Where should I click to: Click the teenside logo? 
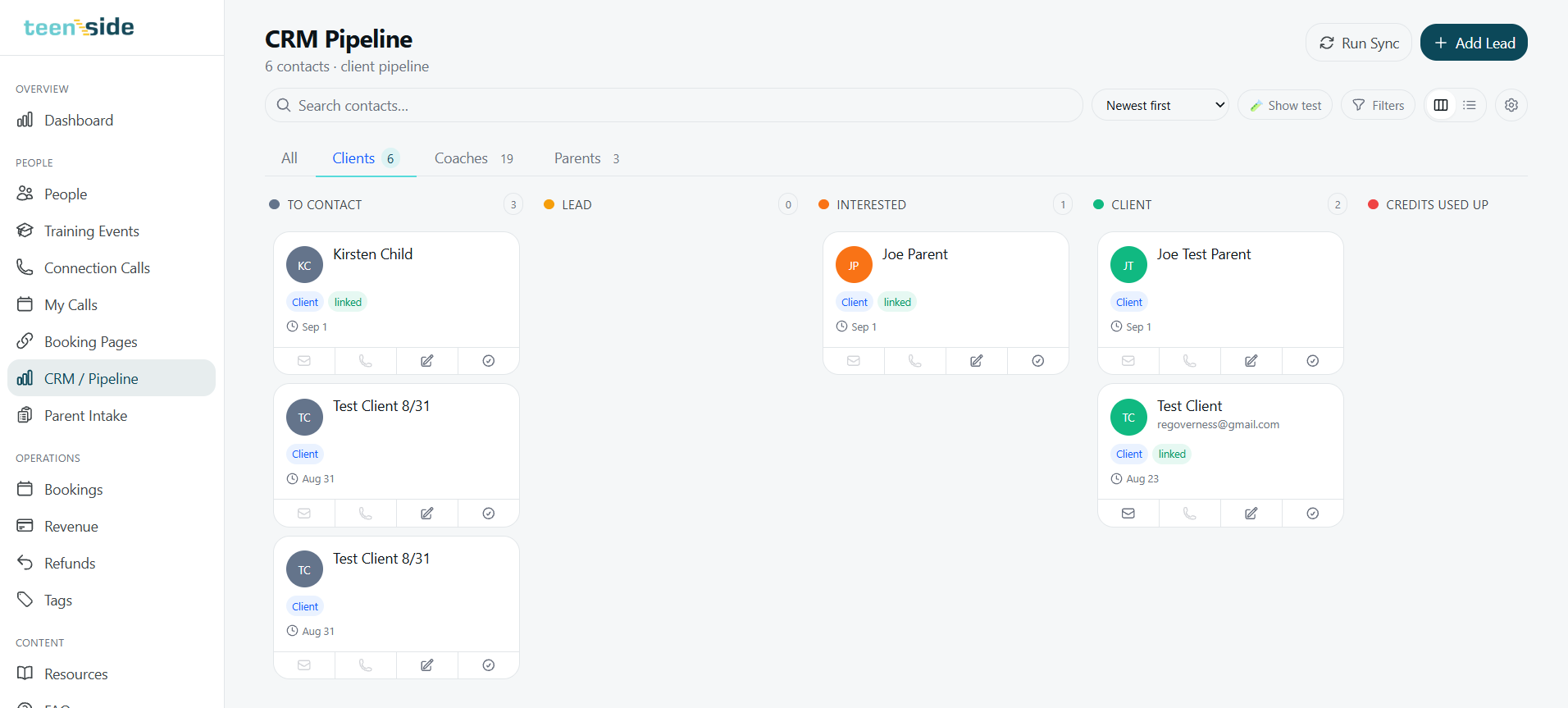[79, 27]
